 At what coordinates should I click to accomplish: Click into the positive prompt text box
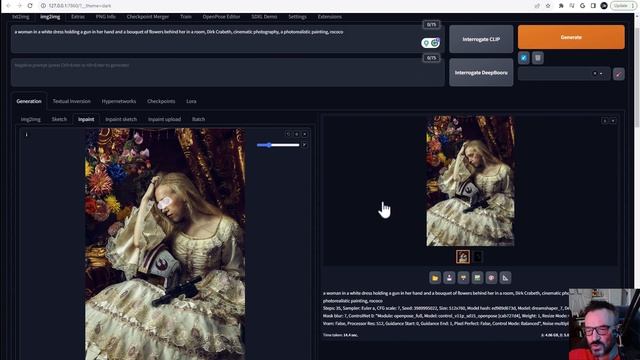coord(228,39)
